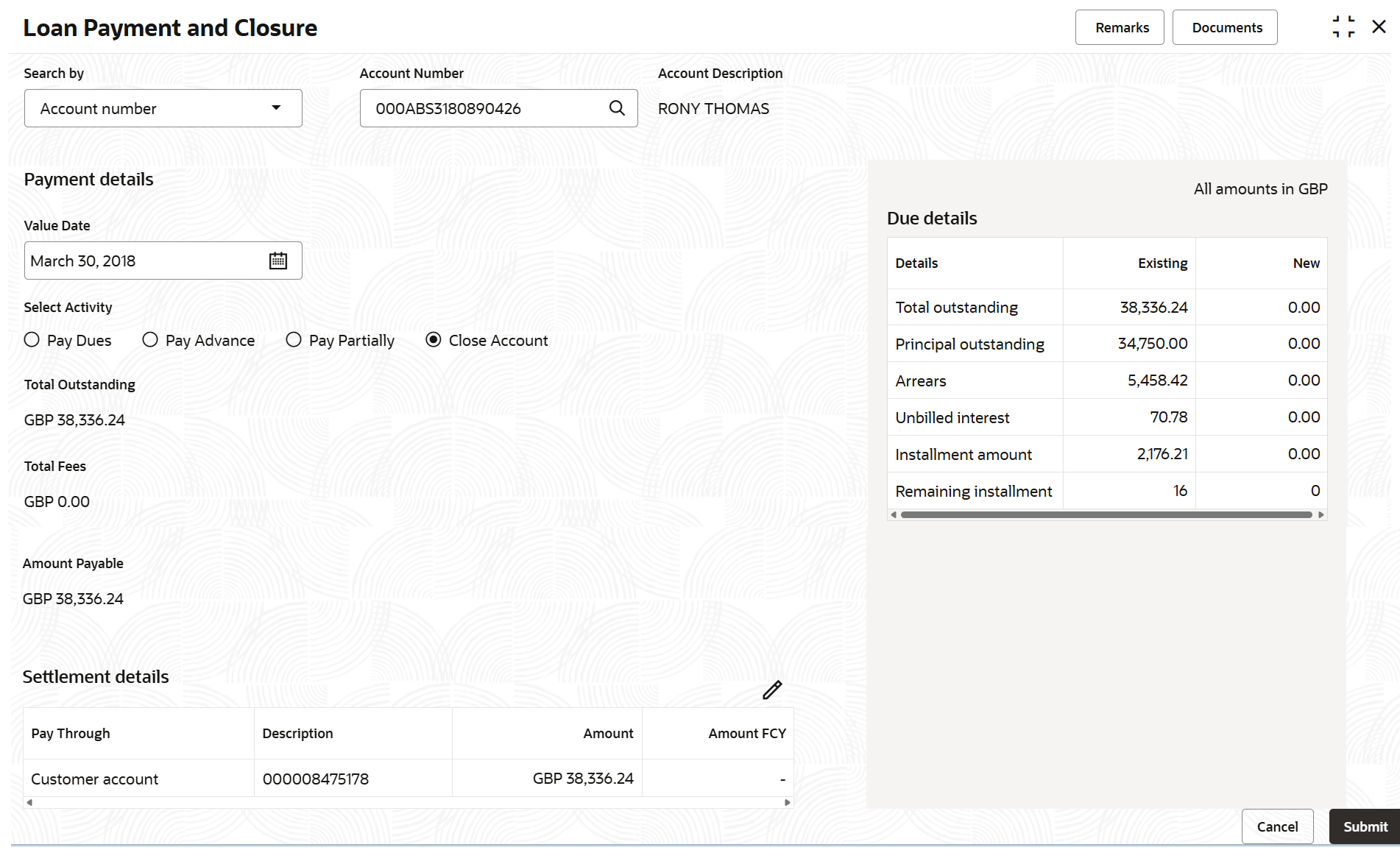The image size is (1400, 850).
Task: Select the Close Account radio button
Action: coord(434,340)
